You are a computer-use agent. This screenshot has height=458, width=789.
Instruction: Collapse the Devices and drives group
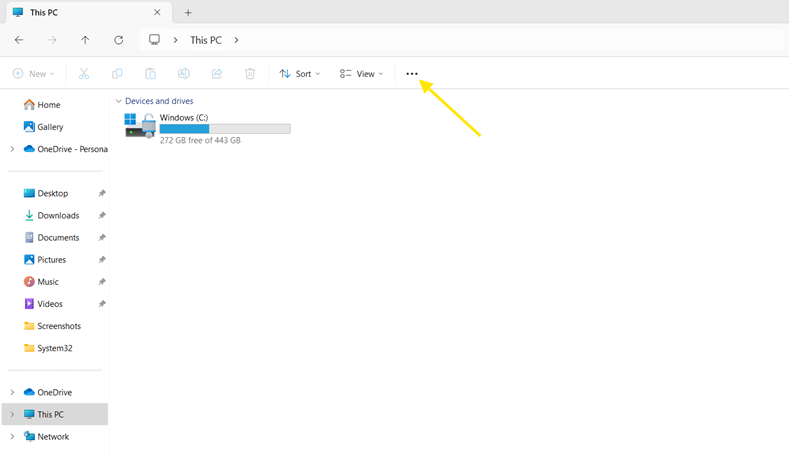(x=119, y=101)
